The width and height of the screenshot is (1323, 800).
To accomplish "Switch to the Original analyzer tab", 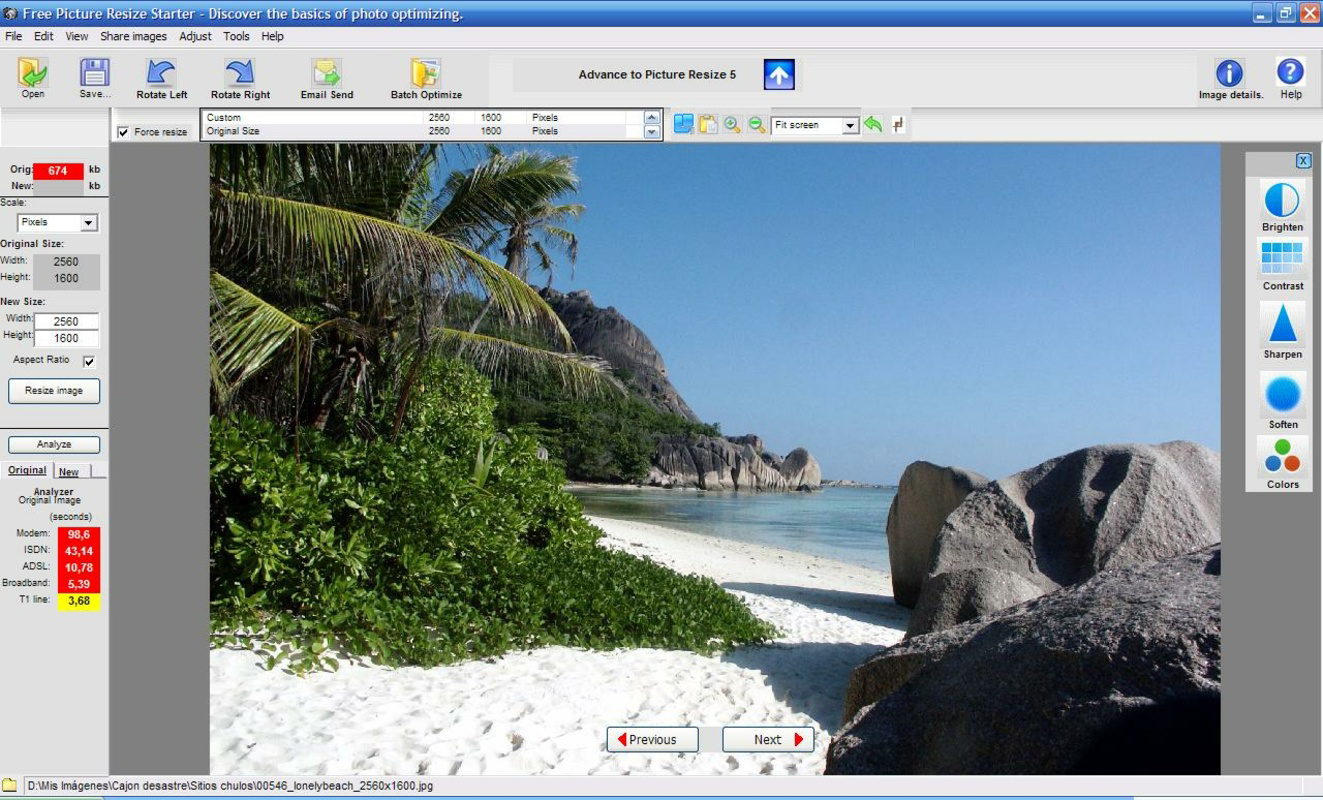I will pos(27,470).
